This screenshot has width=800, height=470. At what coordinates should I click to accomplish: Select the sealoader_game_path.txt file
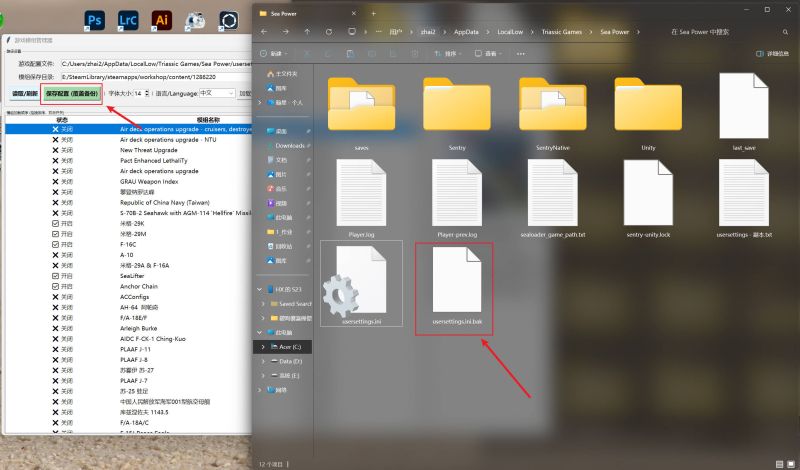coord(553,199)
